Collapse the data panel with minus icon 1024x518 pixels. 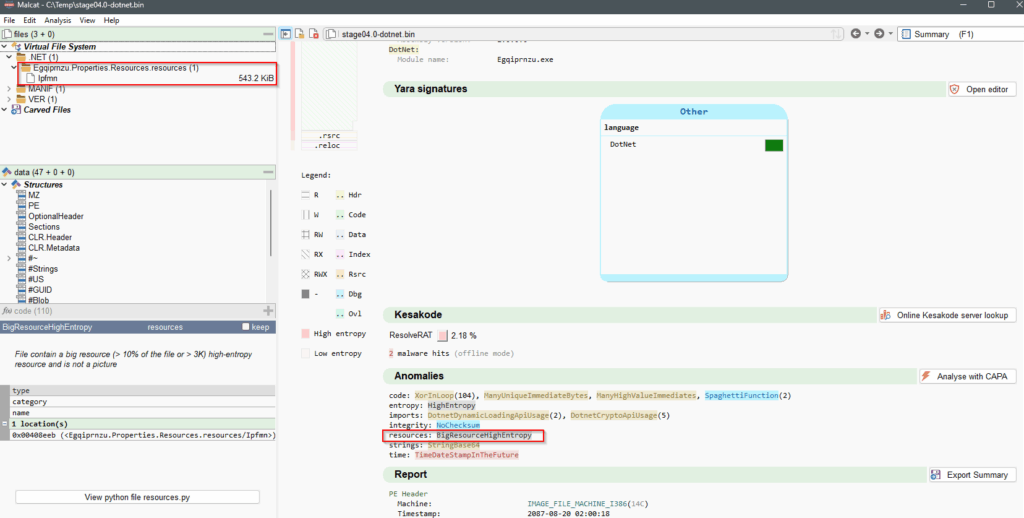pyautogui.click(x=268, y=172)
